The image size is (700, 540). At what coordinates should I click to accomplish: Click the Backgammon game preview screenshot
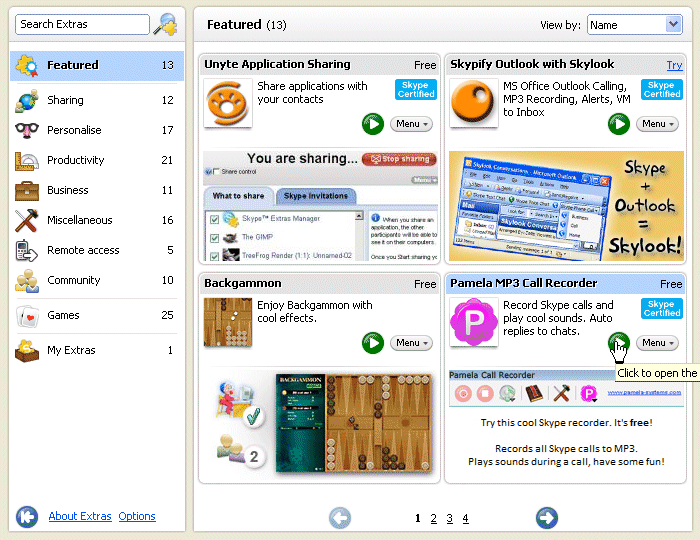pos(354,423)
